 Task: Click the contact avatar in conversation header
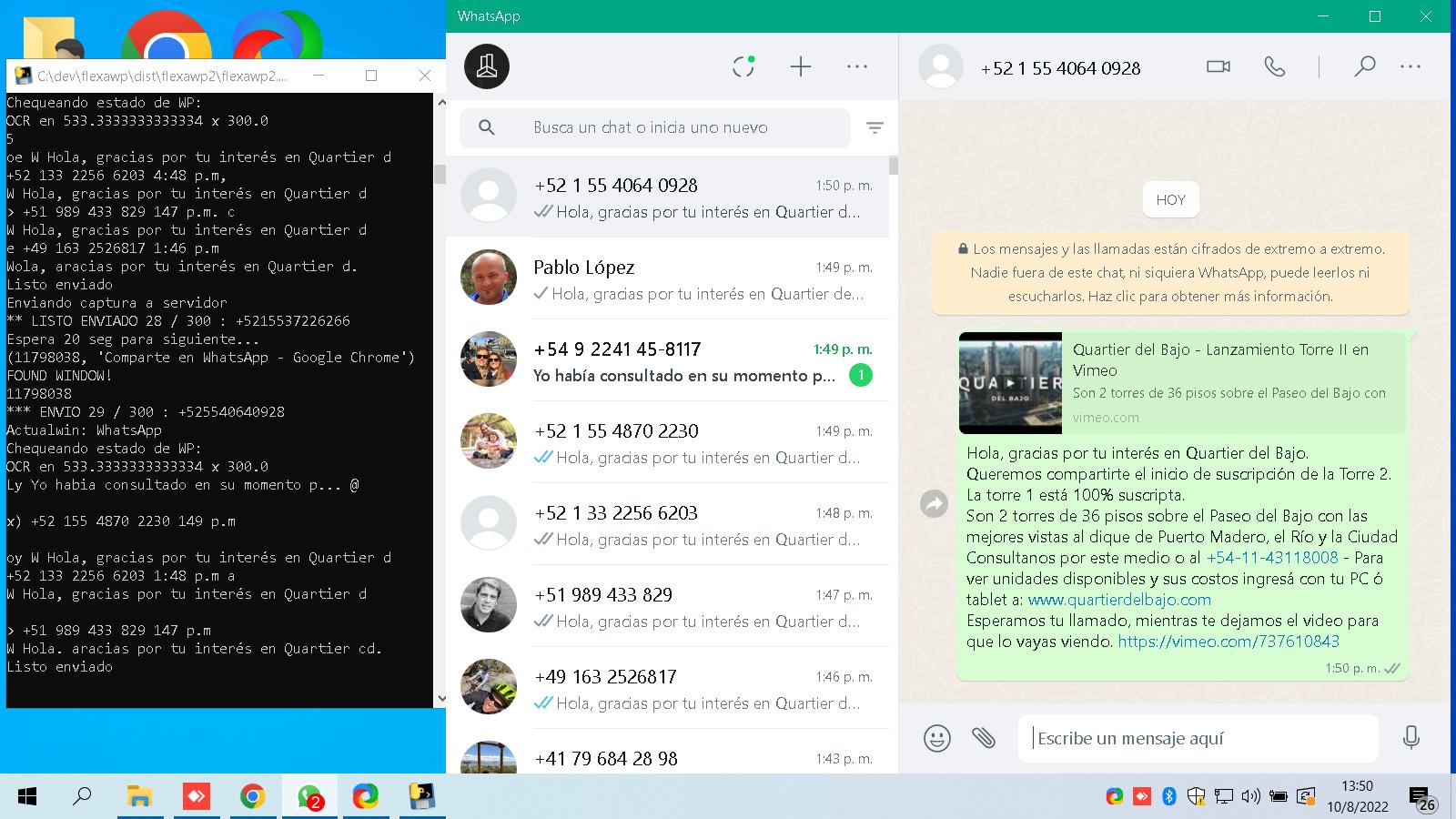click(941, 66)
